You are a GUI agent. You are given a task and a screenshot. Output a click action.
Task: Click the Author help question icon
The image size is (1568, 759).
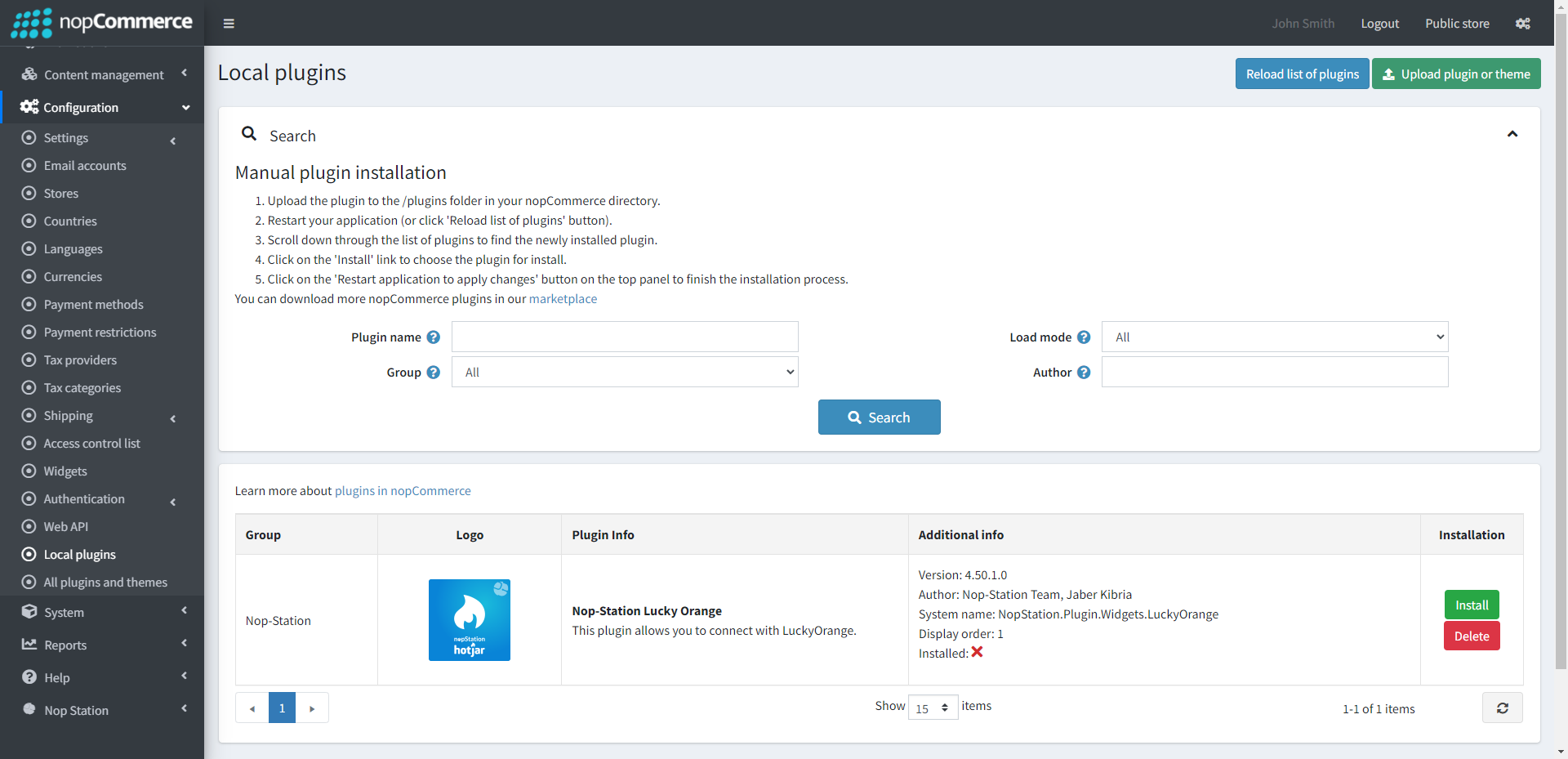point(1084,373)
